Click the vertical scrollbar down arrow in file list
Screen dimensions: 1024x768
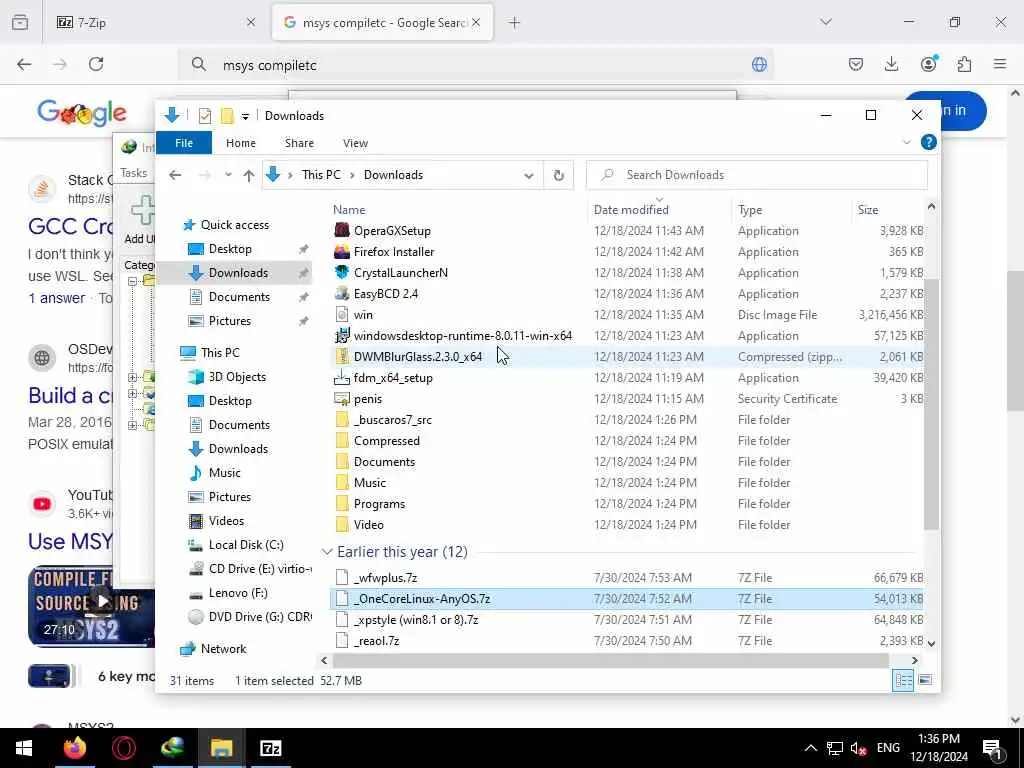(931, 643)
